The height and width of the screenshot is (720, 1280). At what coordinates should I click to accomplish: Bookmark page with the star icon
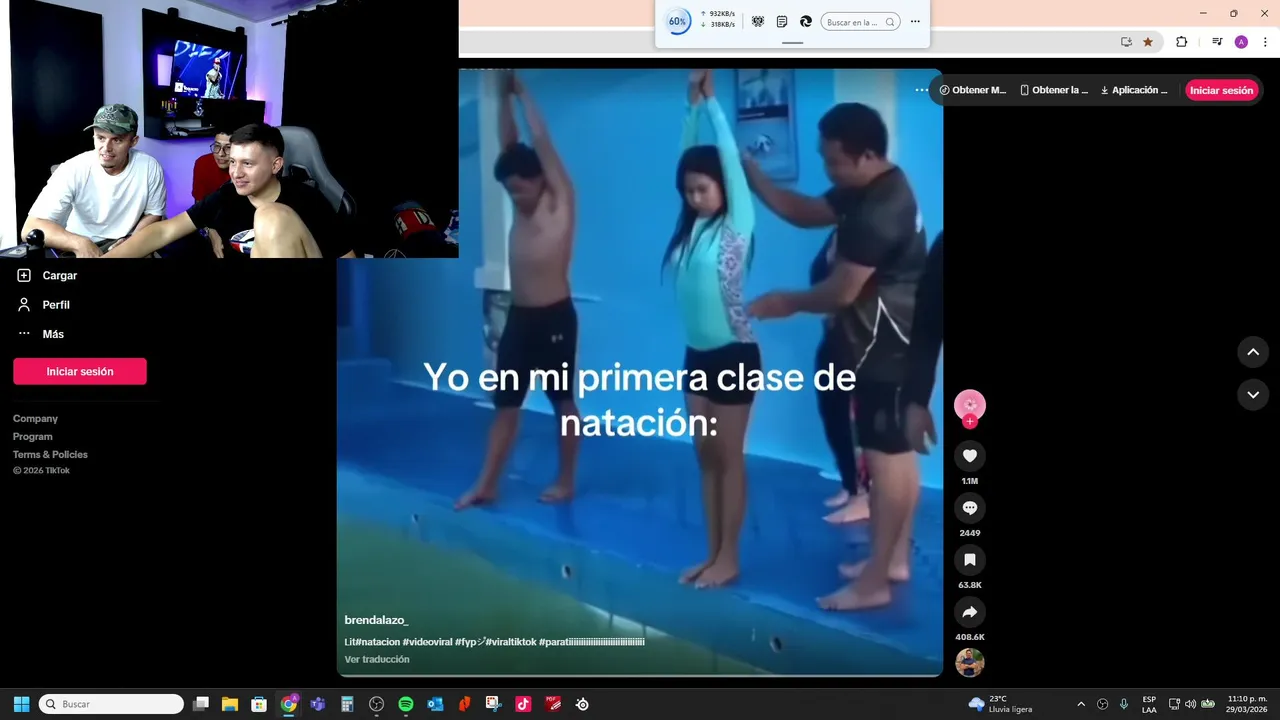point(1148,42)
